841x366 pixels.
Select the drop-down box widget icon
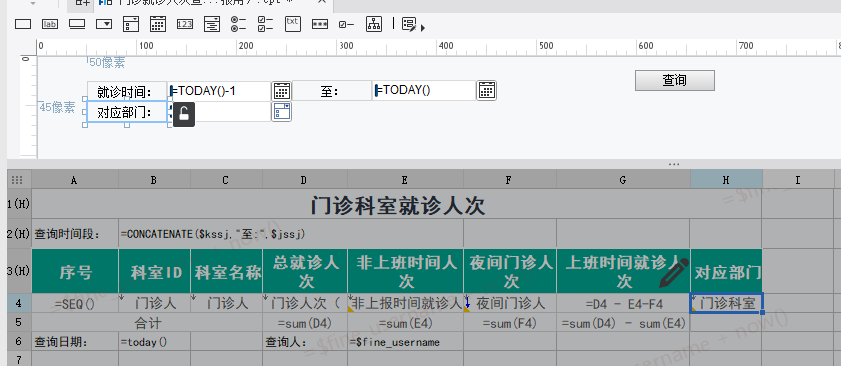coord(104,24)
